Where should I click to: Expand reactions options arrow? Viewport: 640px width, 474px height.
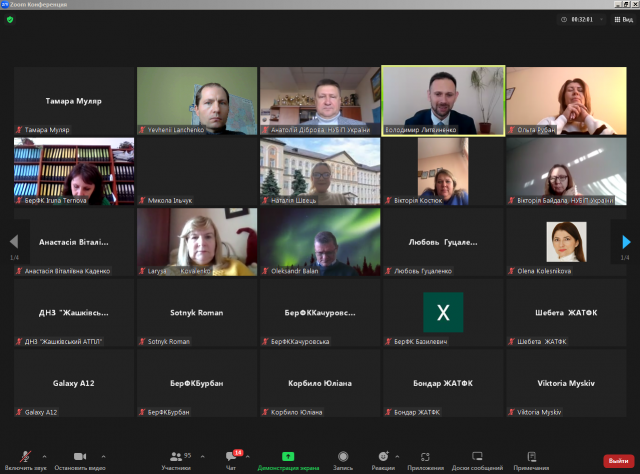(x=397, y=456)
